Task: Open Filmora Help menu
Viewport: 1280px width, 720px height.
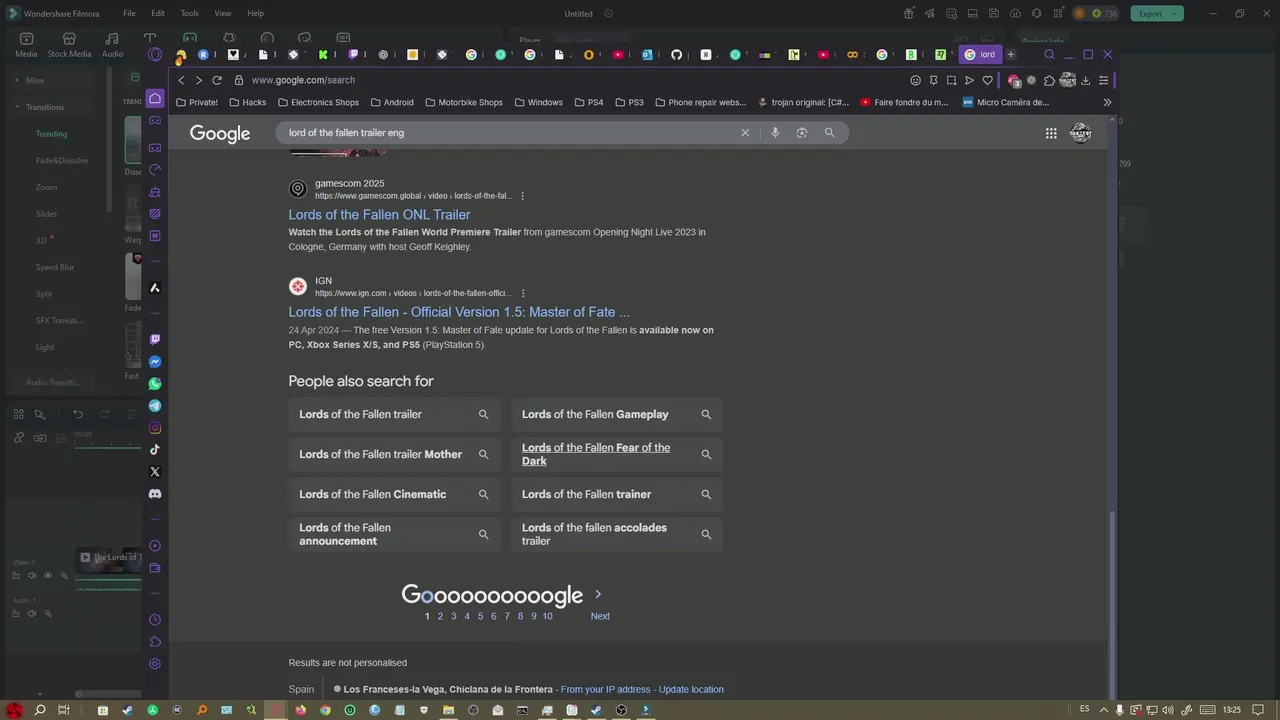Action: (256, 14)
